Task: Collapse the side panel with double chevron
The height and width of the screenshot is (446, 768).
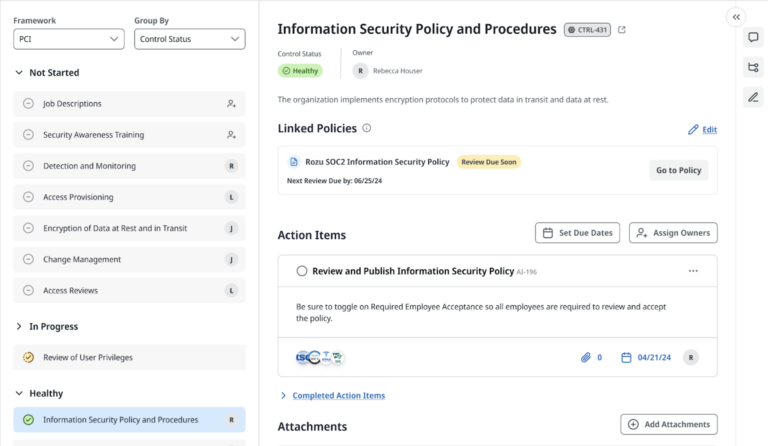Action: (x=736, y=17)
